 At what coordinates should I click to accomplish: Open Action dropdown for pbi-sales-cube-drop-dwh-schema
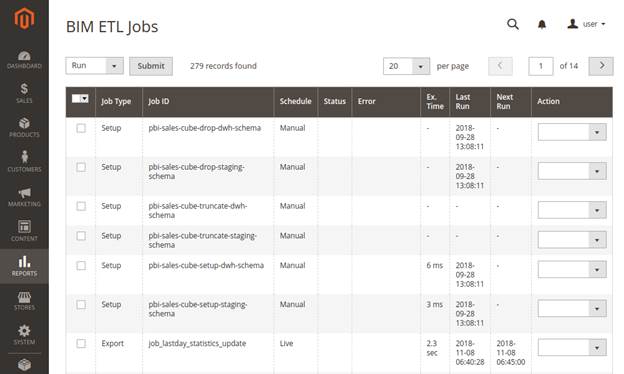[572, 132]
